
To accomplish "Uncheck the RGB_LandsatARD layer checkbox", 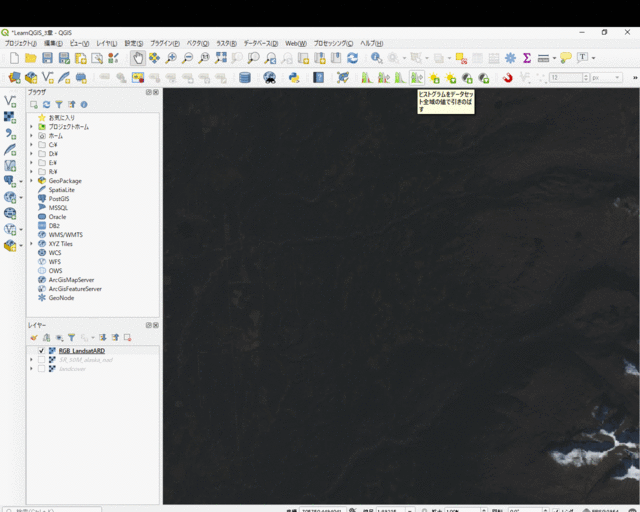I will pyautogui.click(x=41, y=351).
